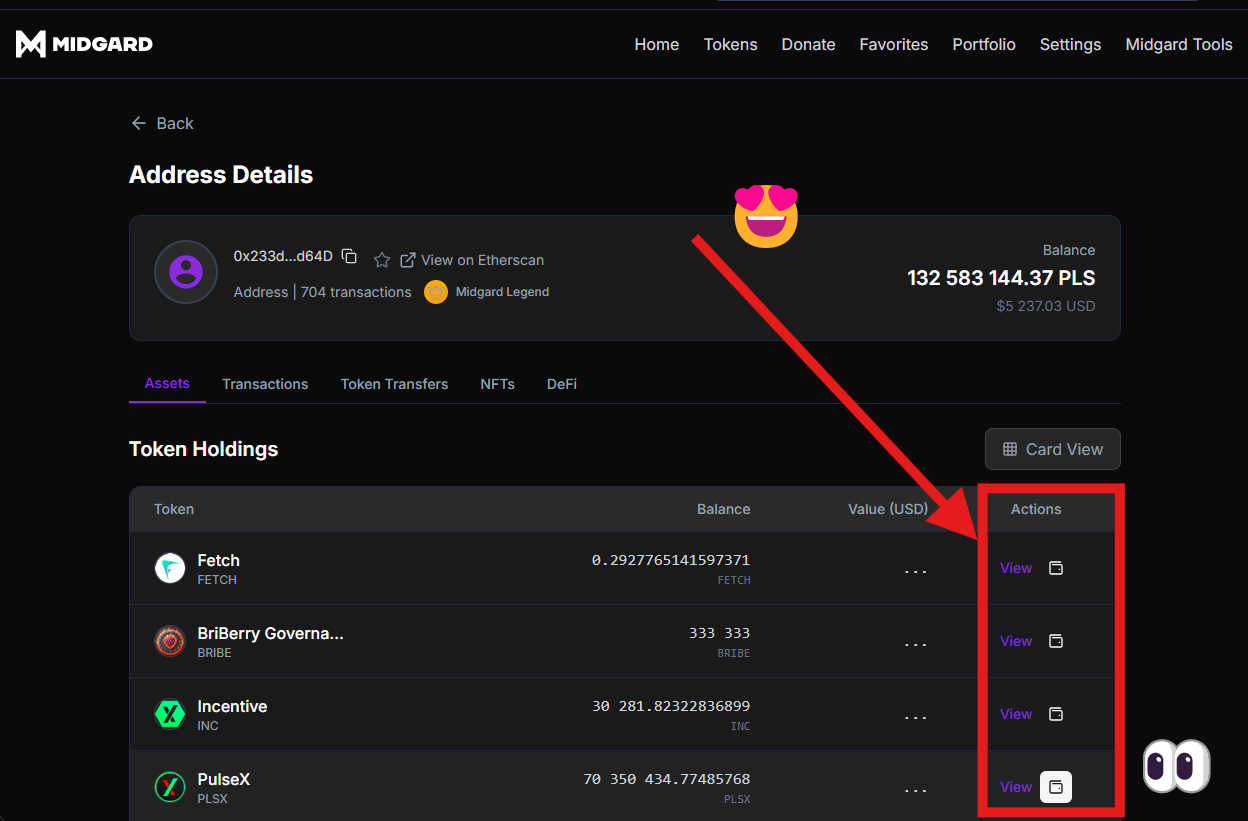This screenshot has height=821, width=1248.
Task: Click the back arrow icon
Action: (139, 123)
